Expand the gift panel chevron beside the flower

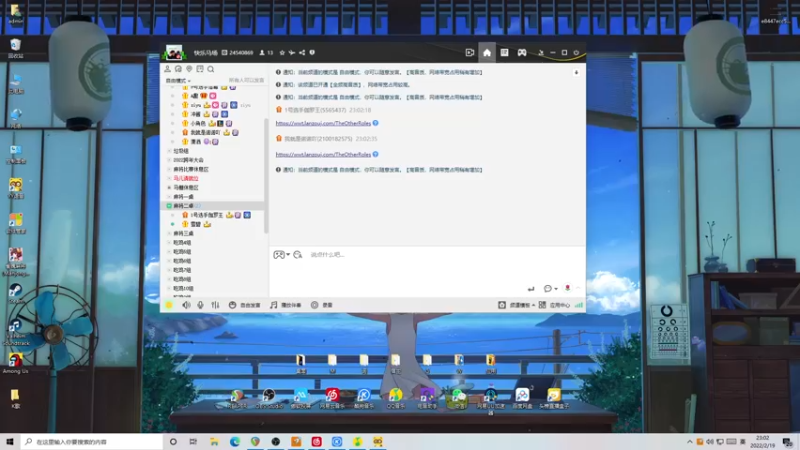click(x=578, y=288)
